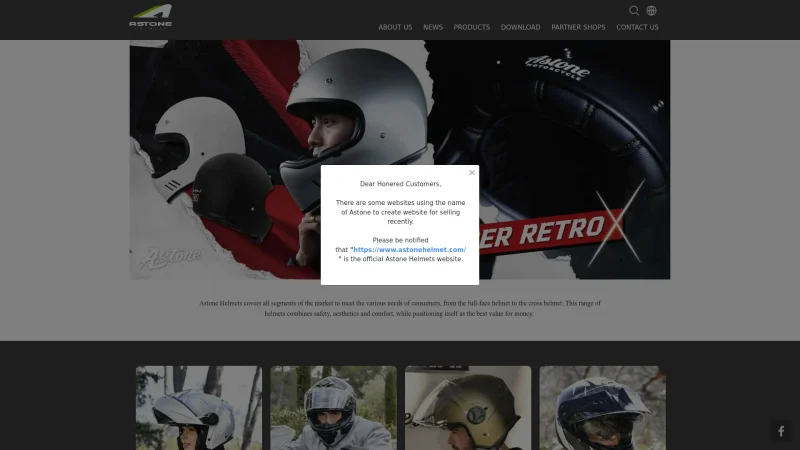Open the ABOUT US menu
Screen dimensions: 800x450
click(395, 28)
